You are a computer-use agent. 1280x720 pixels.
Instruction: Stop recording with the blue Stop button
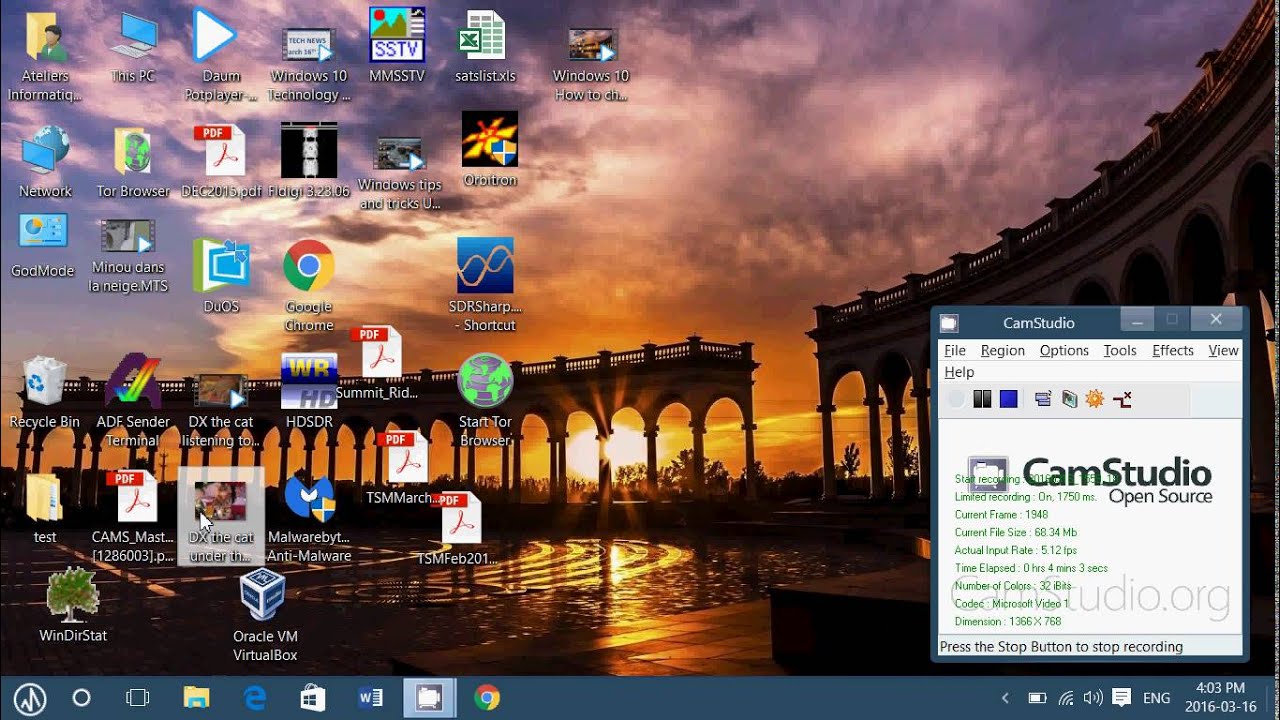1008,399
